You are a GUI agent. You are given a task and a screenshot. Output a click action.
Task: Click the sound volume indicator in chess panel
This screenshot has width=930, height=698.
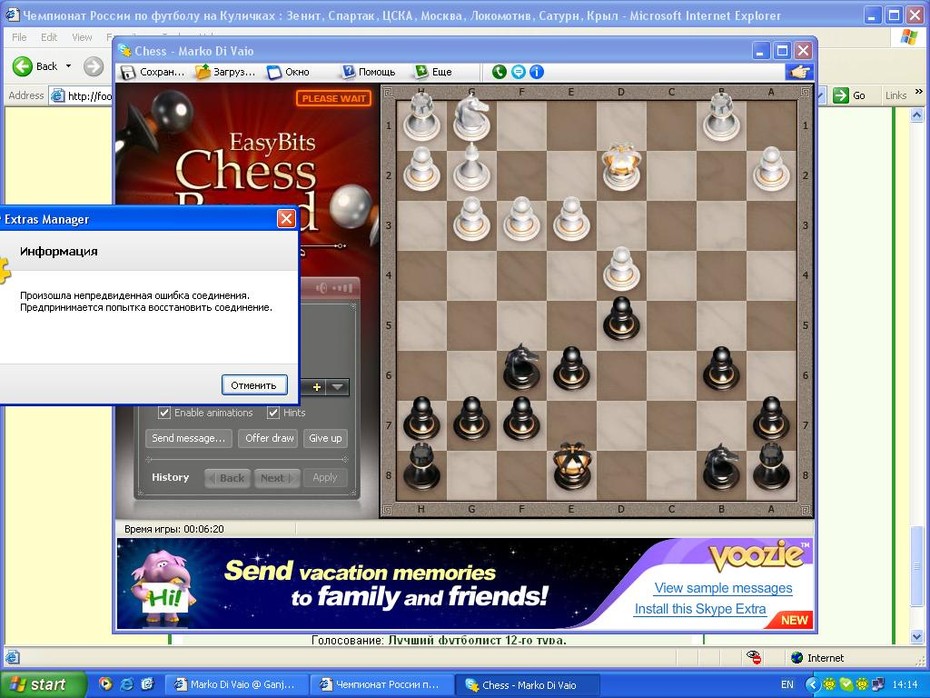(x=334, y=288)
